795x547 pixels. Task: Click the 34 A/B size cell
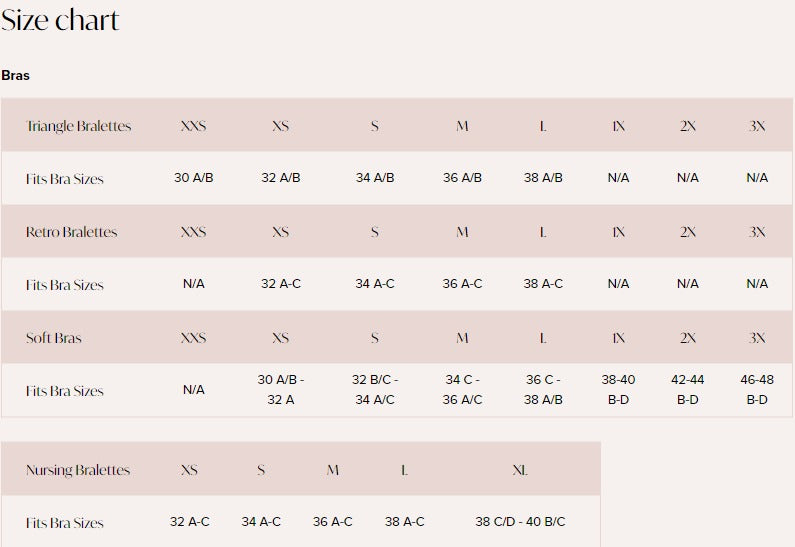pos(375,178)
